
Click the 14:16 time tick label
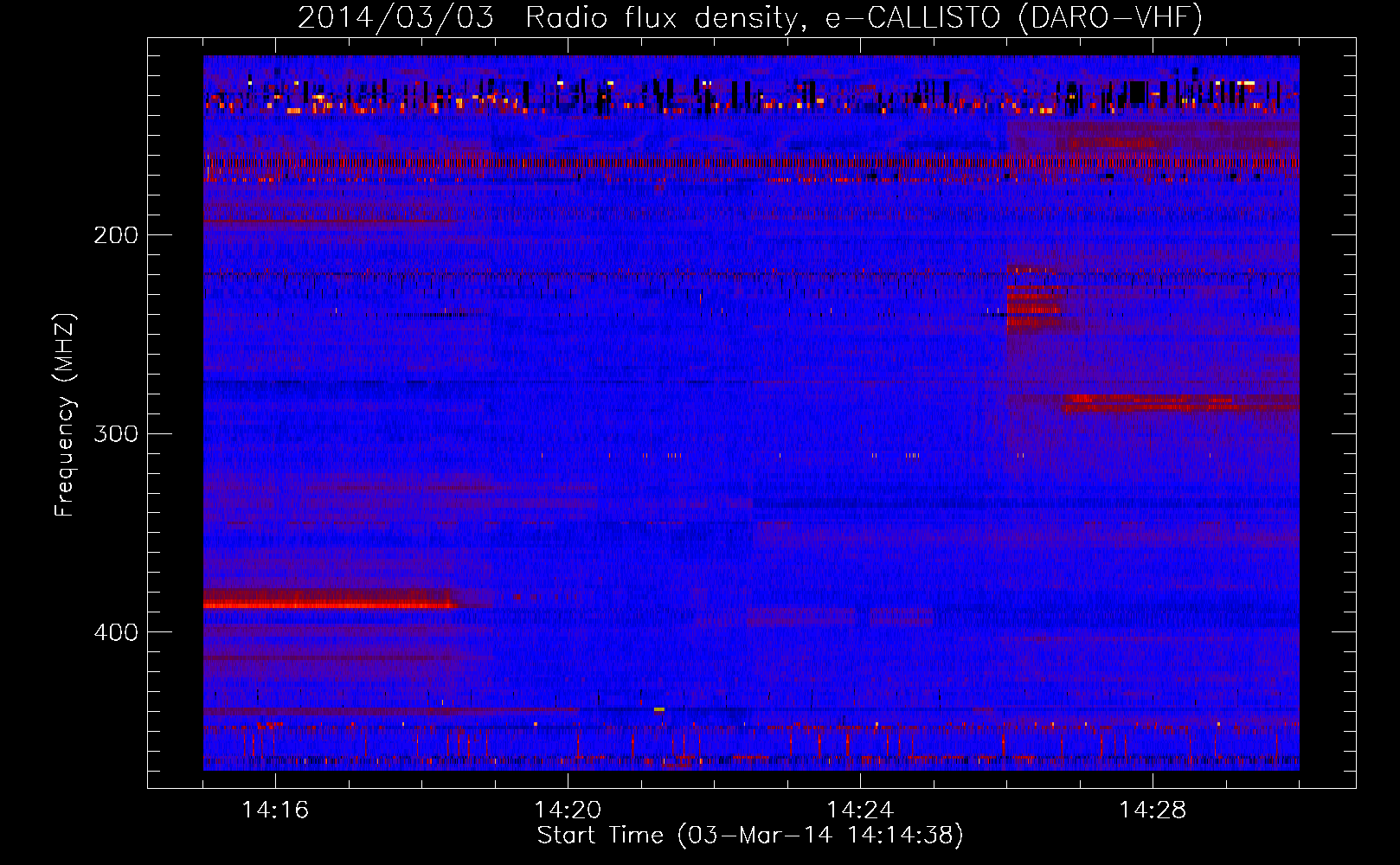(x=275, y=810)
